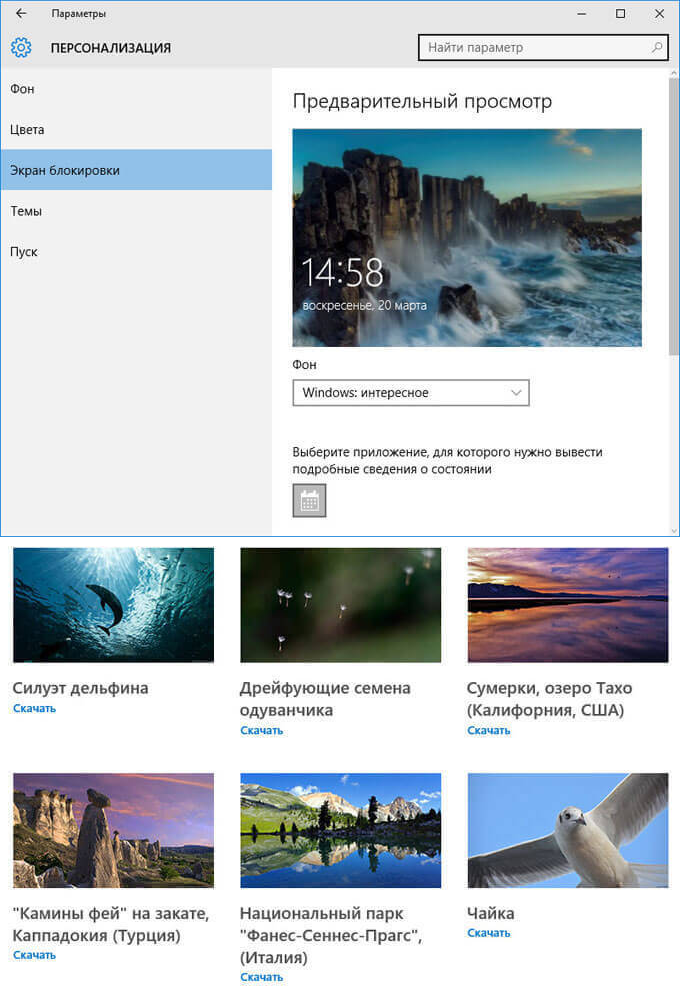Click the back arrow in title bar
Image resolution: width=680 pixels, height=988 pixels.
[21, 14]
